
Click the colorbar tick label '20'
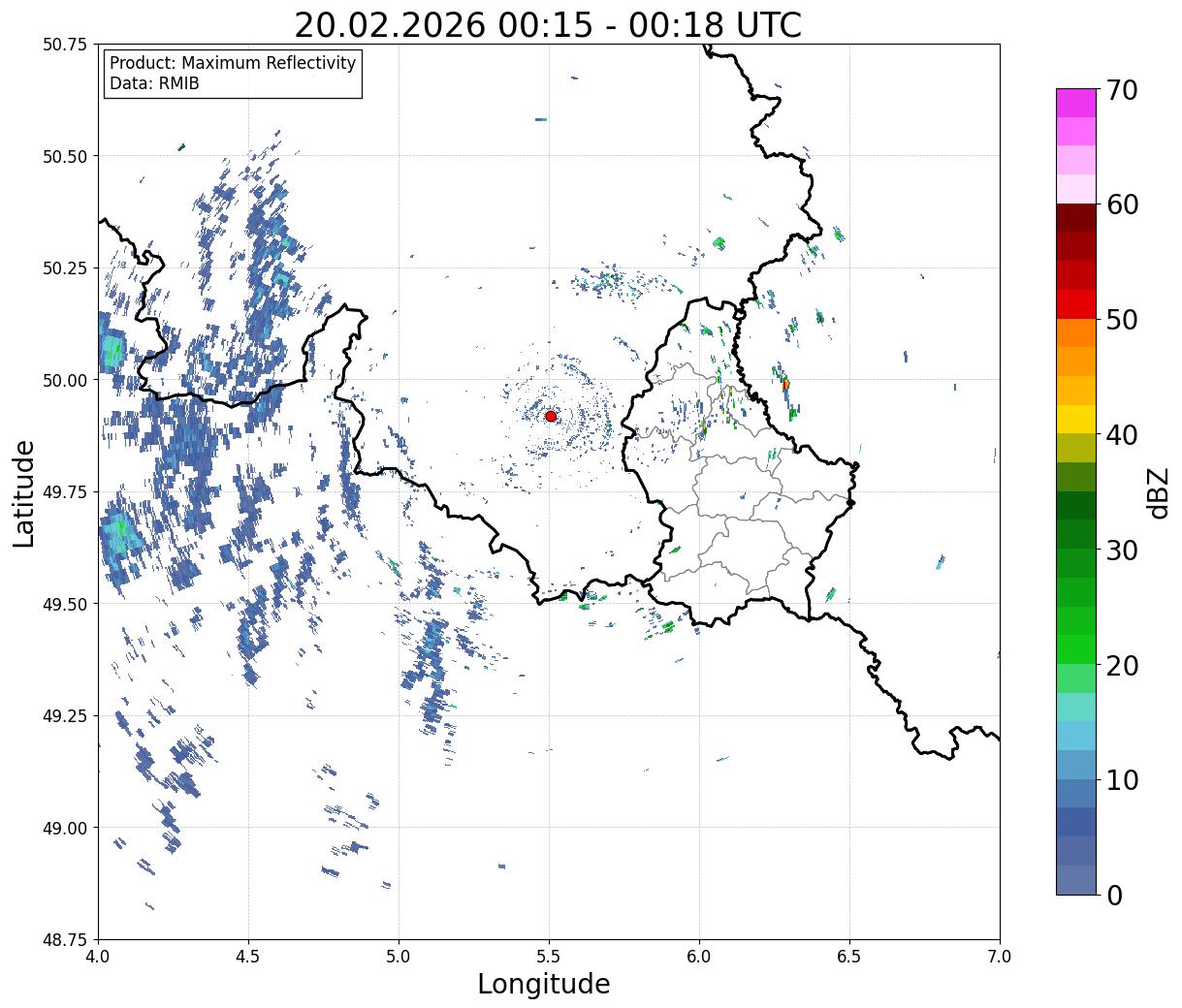click(x=1122, y=666)
